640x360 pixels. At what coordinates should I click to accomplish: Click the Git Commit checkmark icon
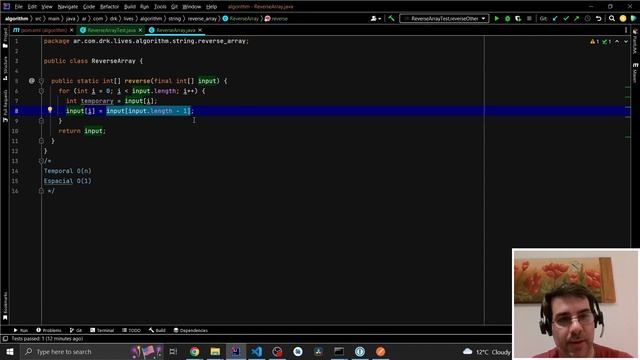tap(566, 18)
